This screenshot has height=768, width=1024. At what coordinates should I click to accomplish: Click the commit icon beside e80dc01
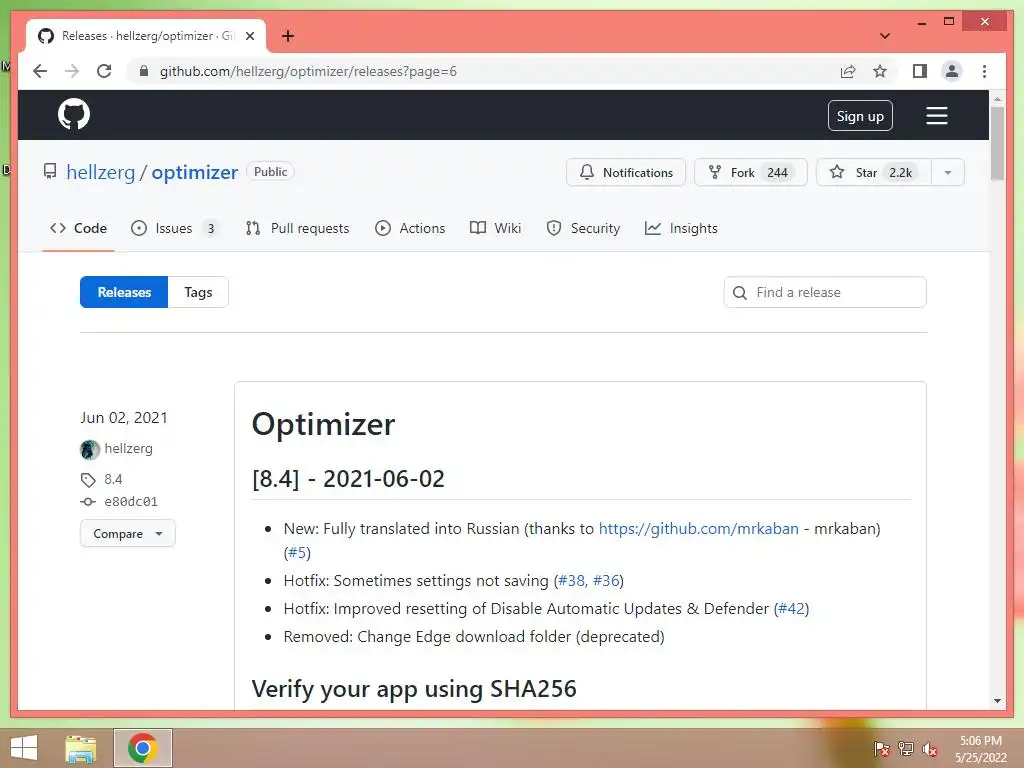[88, 502]
